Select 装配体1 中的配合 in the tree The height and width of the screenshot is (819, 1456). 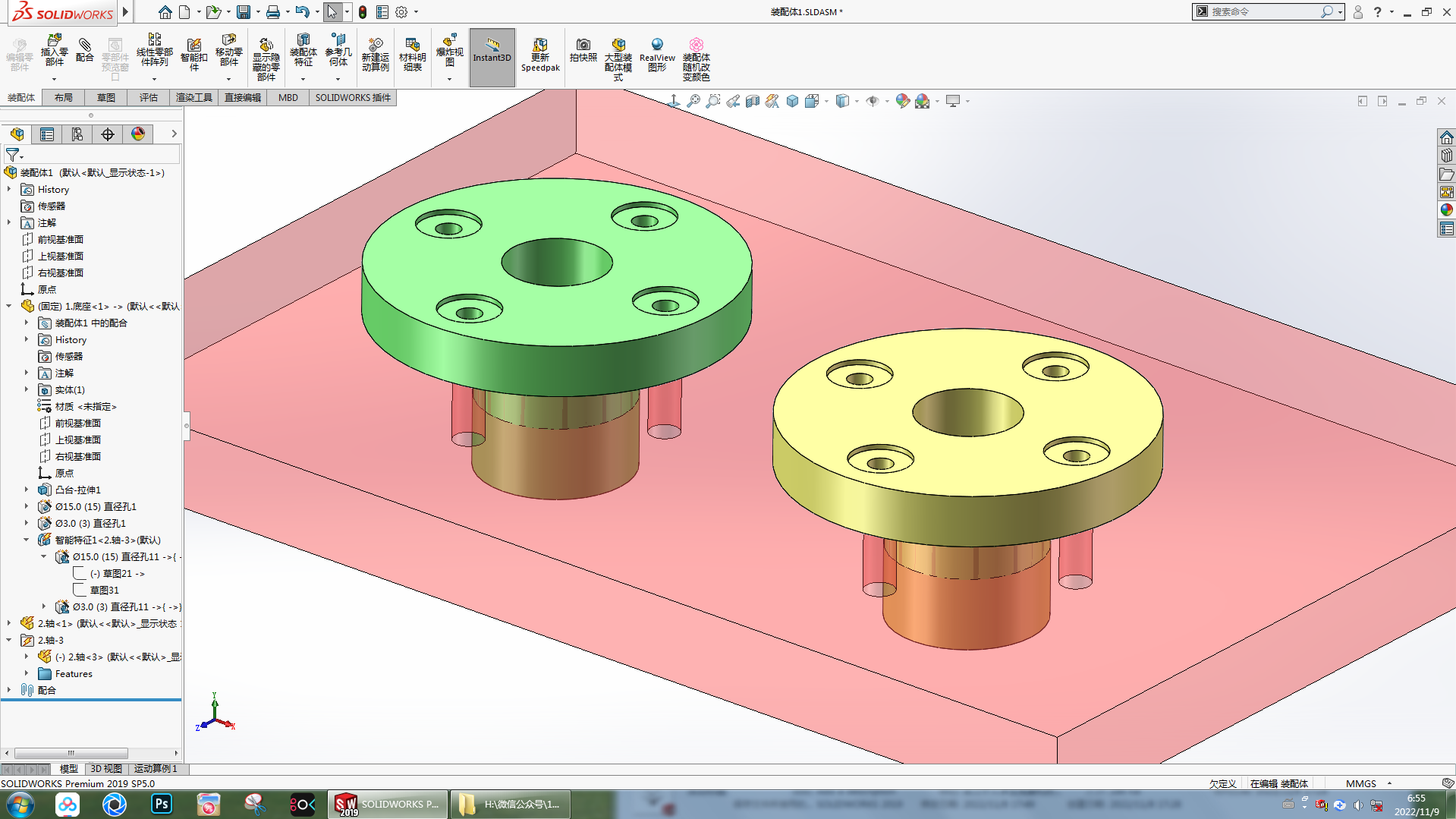pyautogui.click(x=91, y=323)
